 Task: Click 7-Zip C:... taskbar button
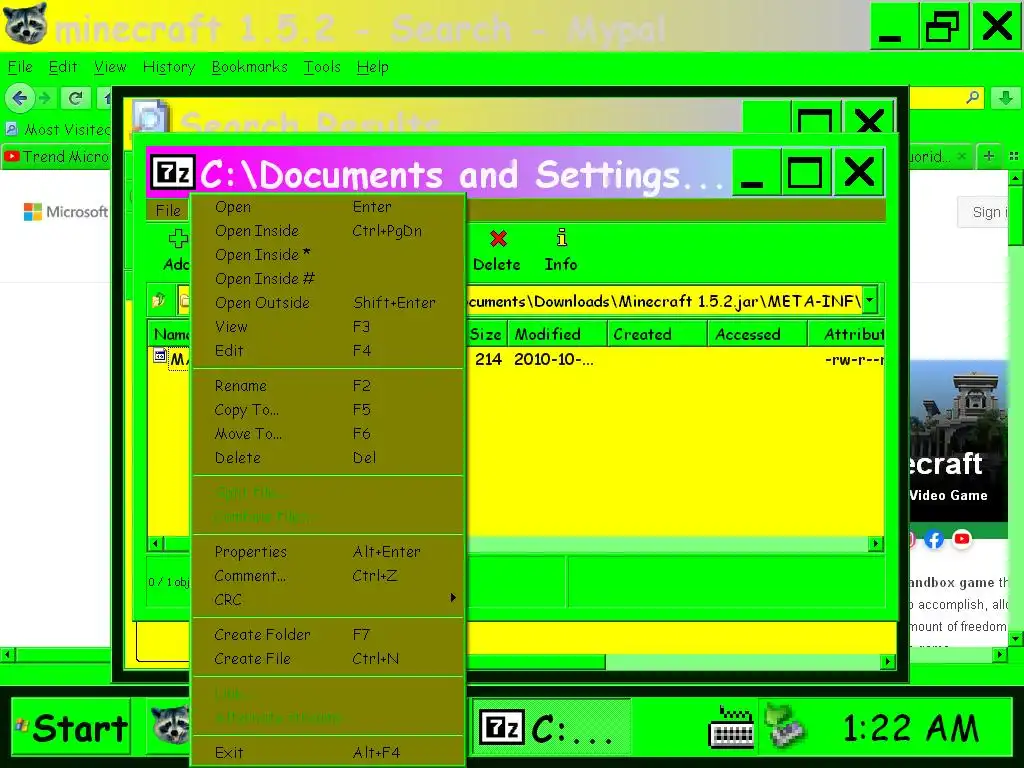(552, 727)
